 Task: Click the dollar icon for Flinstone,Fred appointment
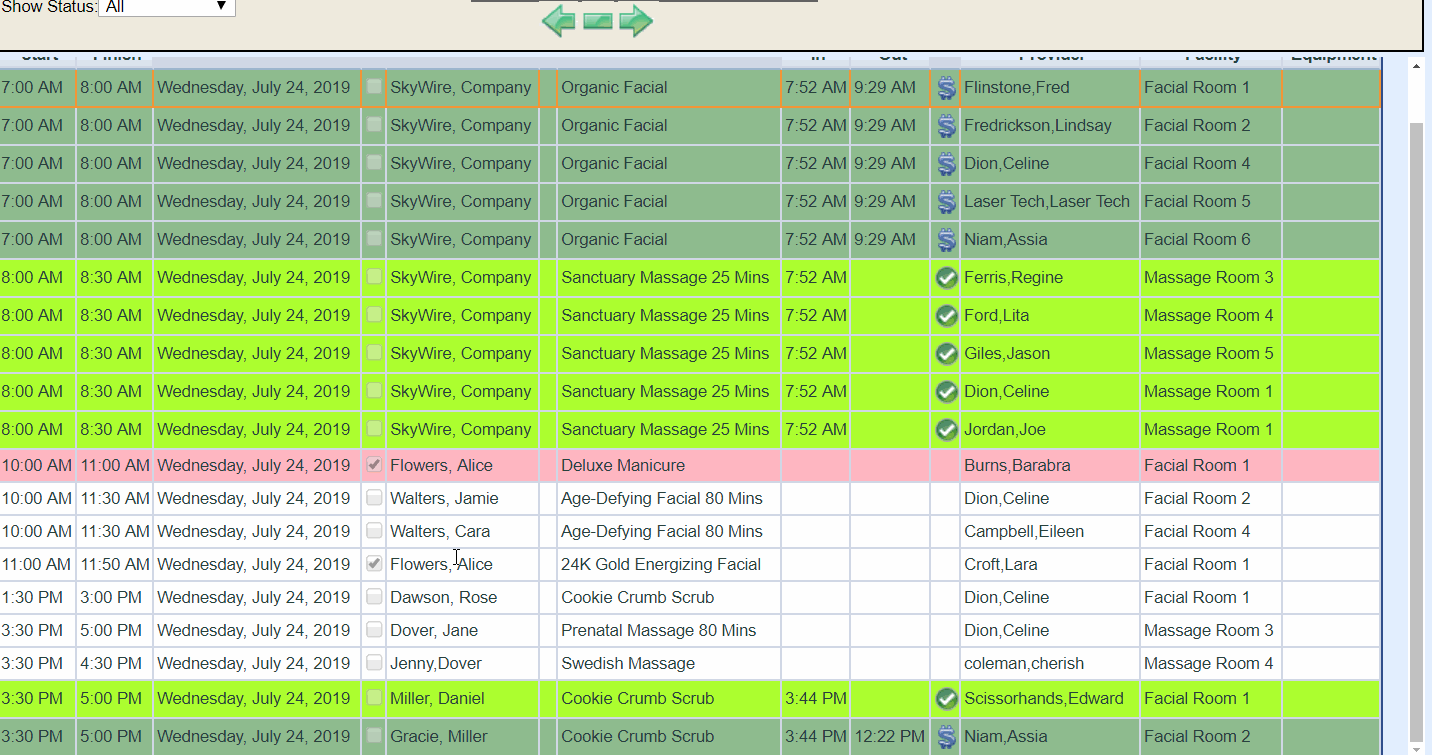click(x=946, y=88)
